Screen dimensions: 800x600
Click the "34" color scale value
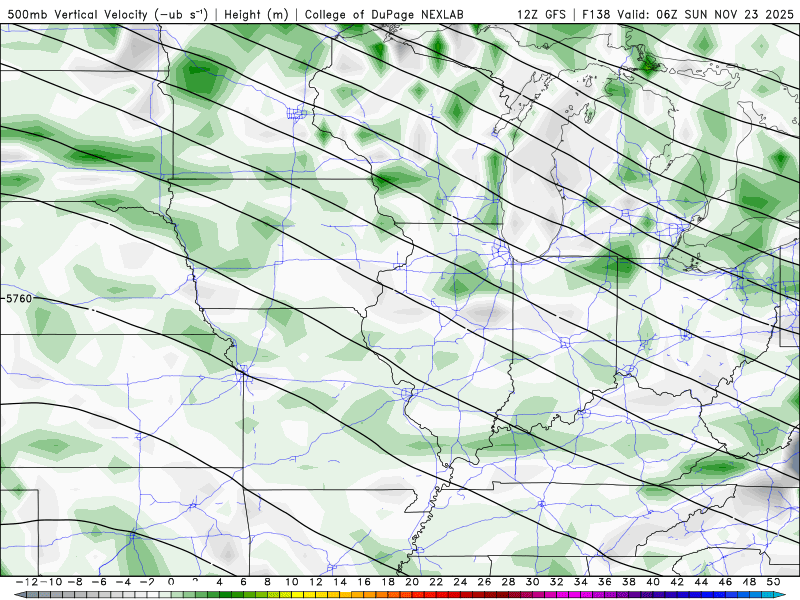[x=581, y=582]
